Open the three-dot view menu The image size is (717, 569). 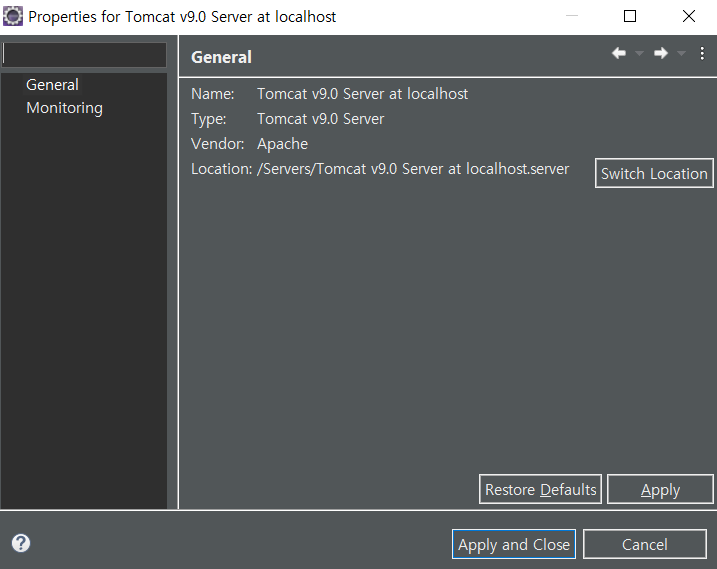coord(702,53)
